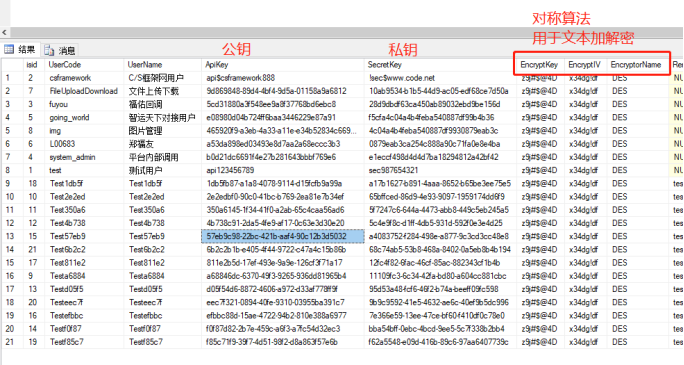Viewport: 684px width, 365px height.
Task: Click the system_admin UserCode cell
Action: coord(84,157)
